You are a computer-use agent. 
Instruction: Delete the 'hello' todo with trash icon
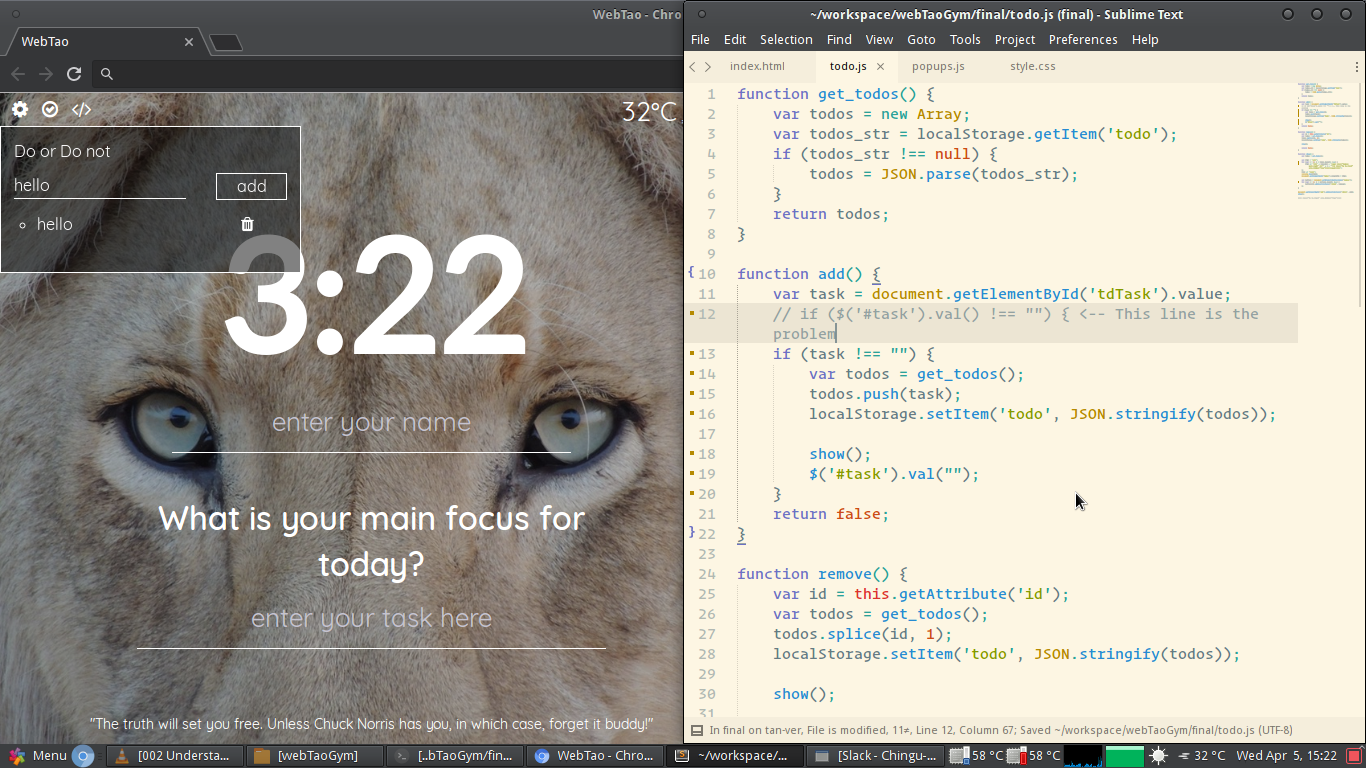tap(247, 224)
